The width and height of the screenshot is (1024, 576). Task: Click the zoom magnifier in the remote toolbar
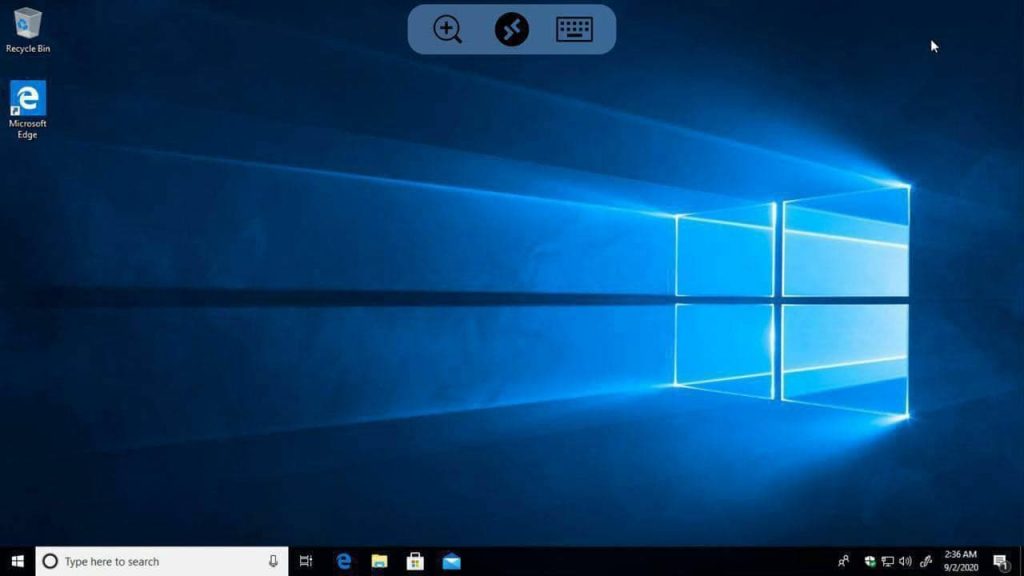(x=447, y=29)
